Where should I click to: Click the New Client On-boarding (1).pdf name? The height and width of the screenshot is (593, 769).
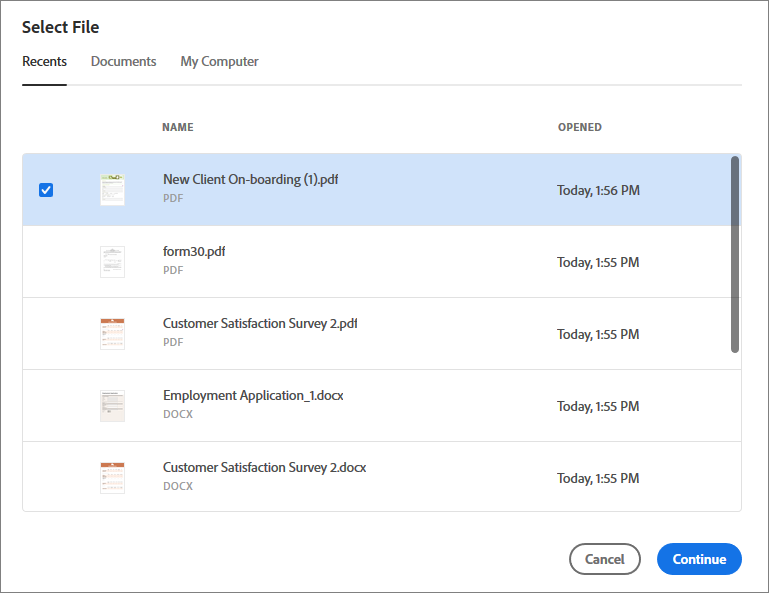(x=250, y=180)
